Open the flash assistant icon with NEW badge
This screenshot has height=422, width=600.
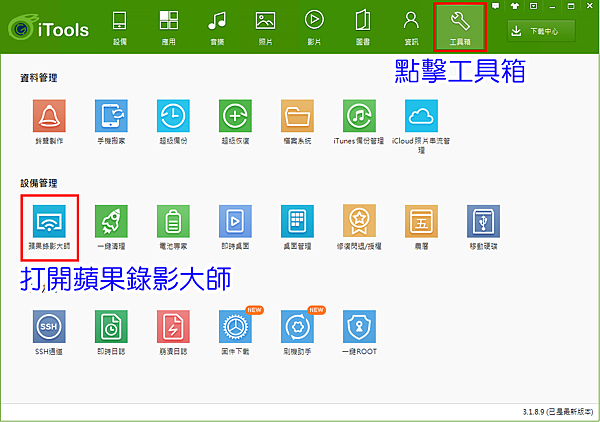tap(297, 326)
